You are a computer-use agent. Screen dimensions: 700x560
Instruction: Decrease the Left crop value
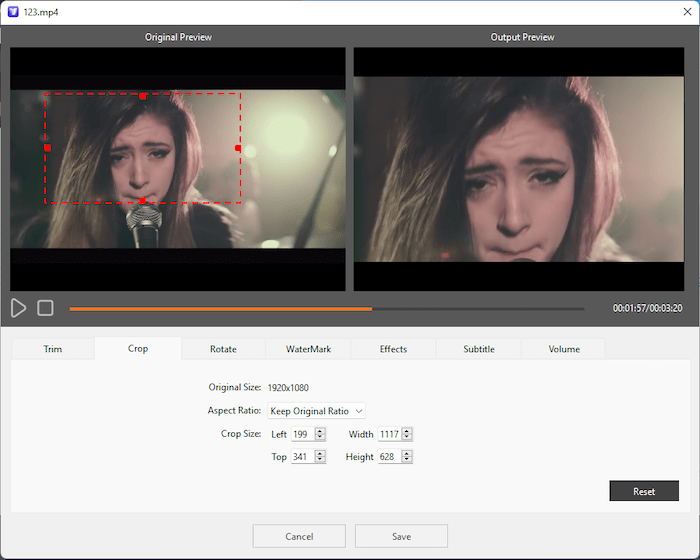coord(320,437)
